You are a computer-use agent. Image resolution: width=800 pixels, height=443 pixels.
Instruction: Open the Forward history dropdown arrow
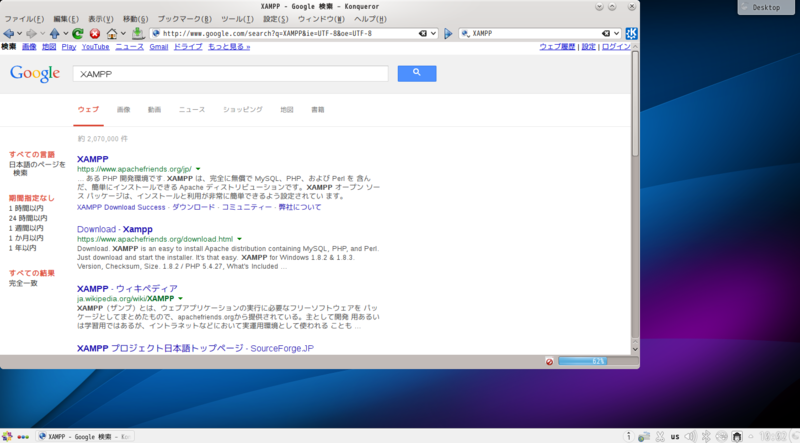pyautogui.click(x=42, y=34)
